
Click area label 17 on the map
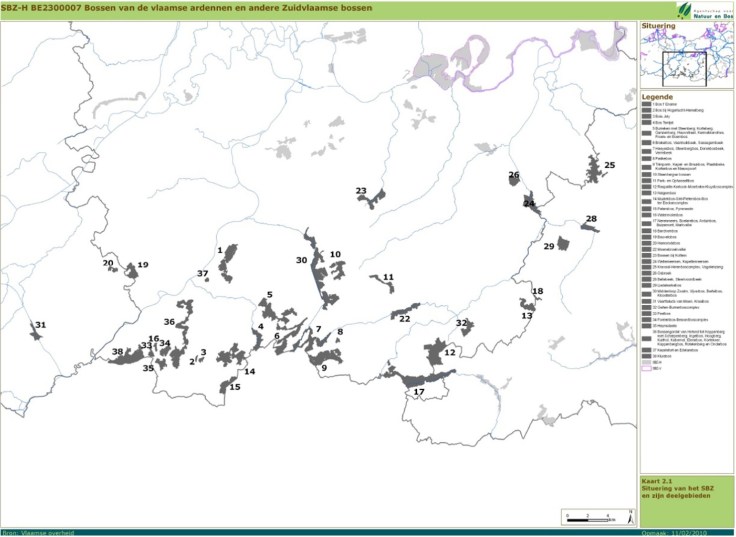tap(419, 392)
